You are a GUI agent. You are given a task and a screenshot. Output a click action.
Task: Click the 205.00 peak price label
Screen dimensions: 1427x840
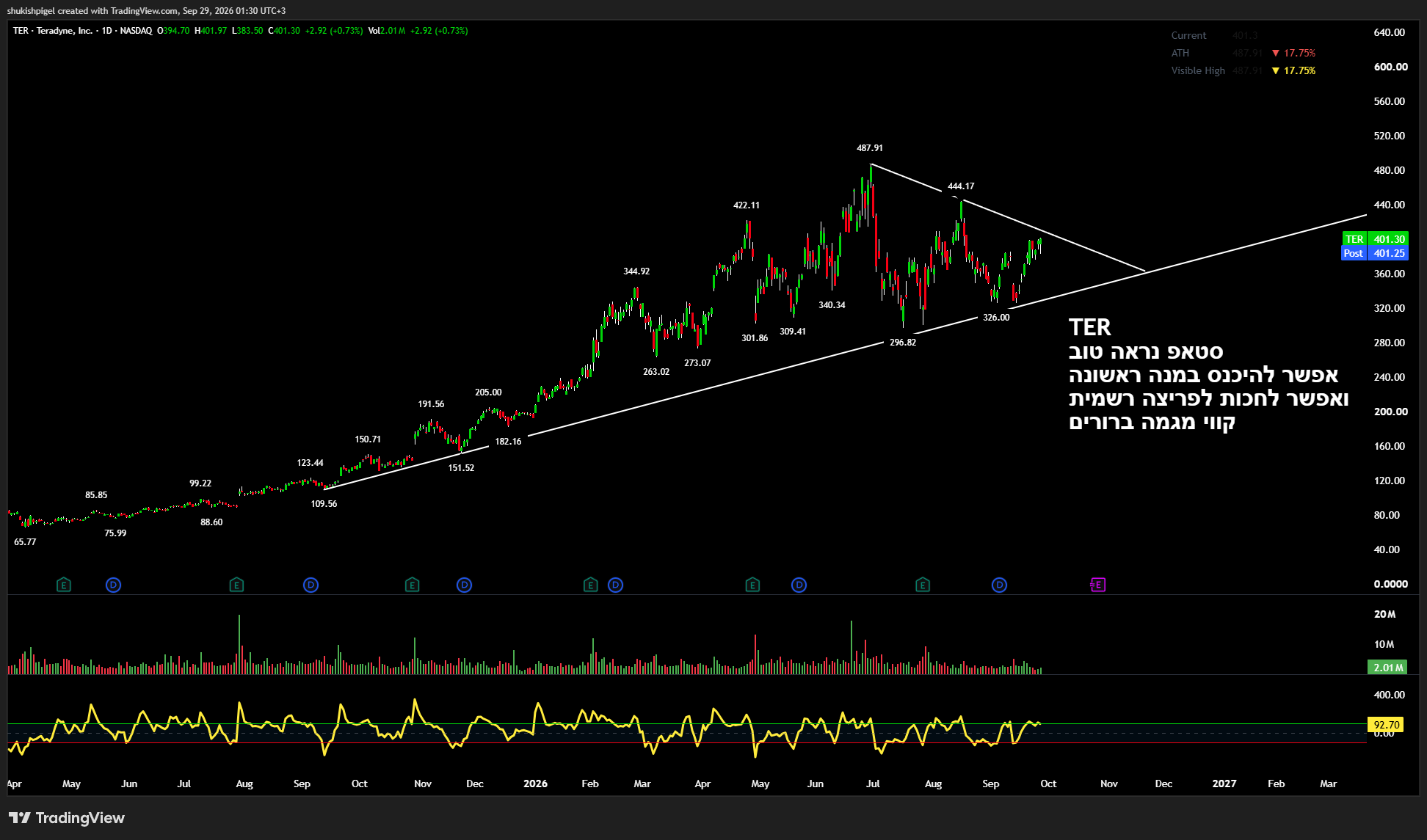tap(488, 392)
